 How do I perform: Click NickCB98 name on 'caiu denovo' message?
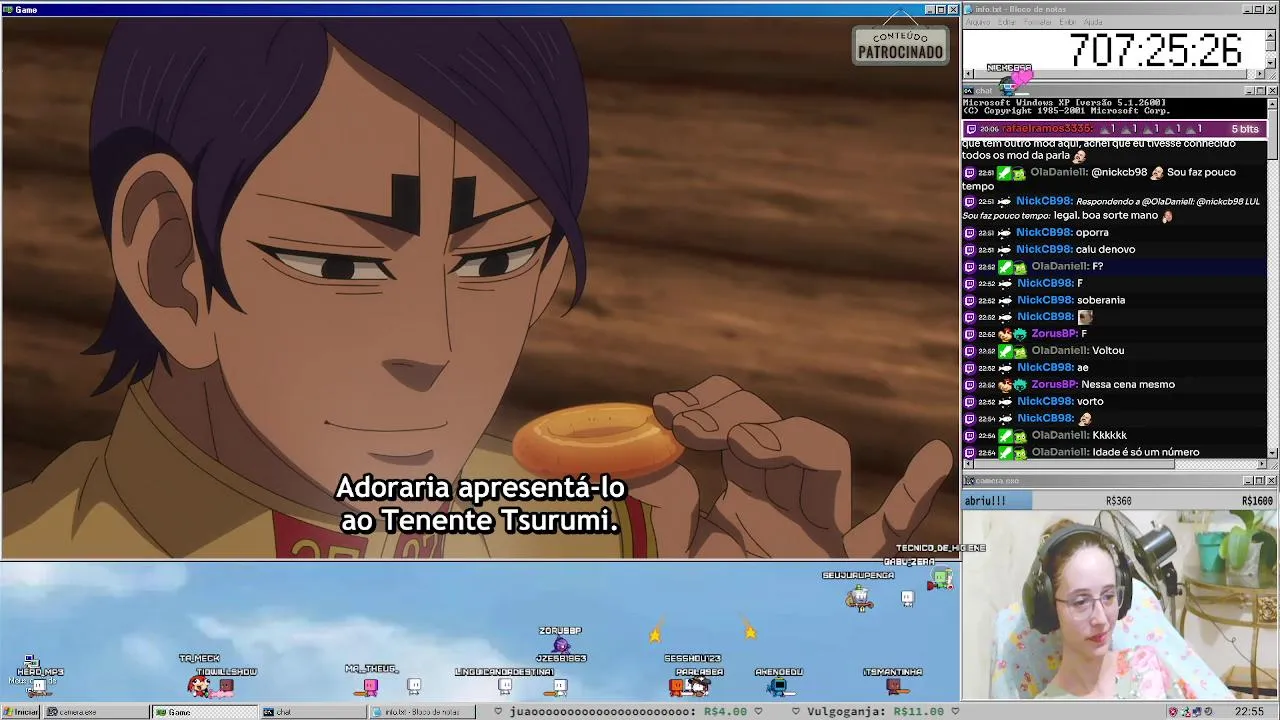1044,249
